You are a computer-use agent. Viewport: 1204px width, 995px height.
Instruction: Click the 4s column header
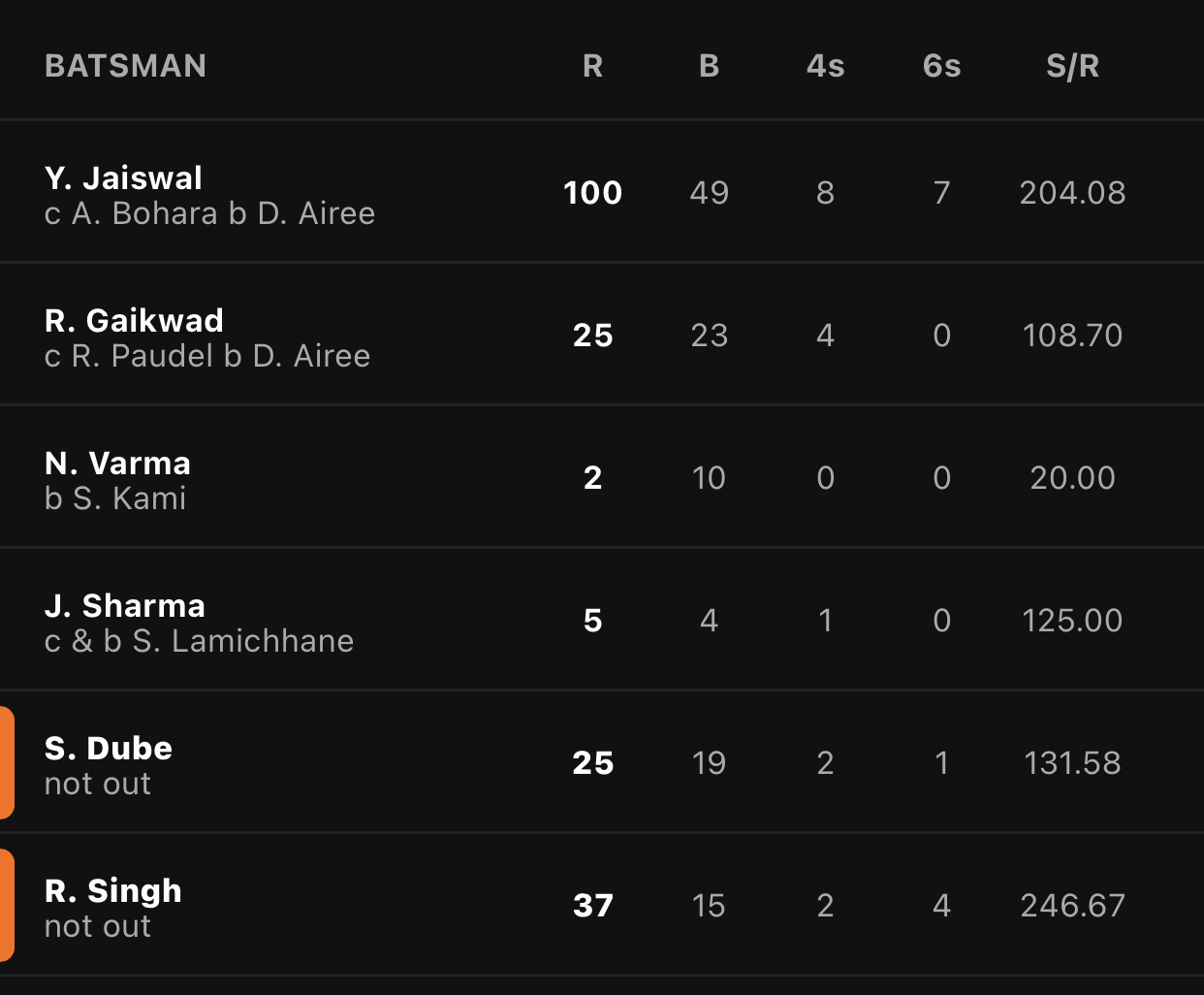(825, 66)
